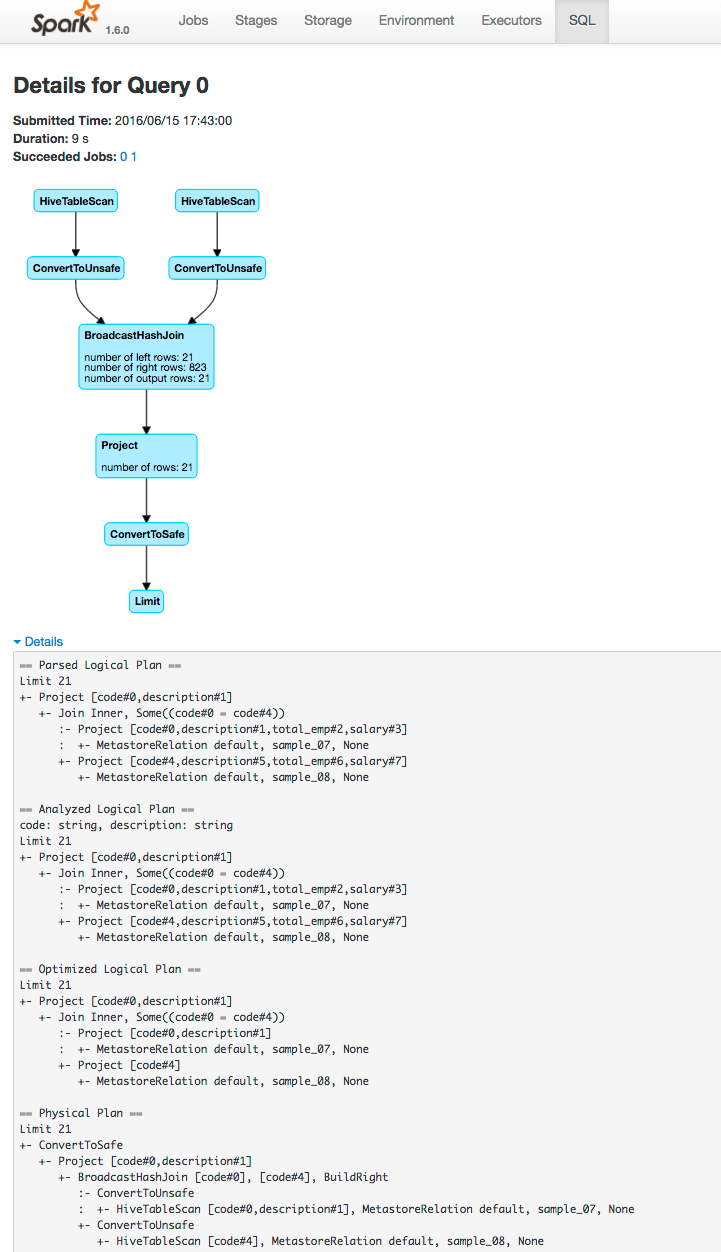Switch to the Stages tab
The image size is (721, 1252).
[x=257, y=20]
